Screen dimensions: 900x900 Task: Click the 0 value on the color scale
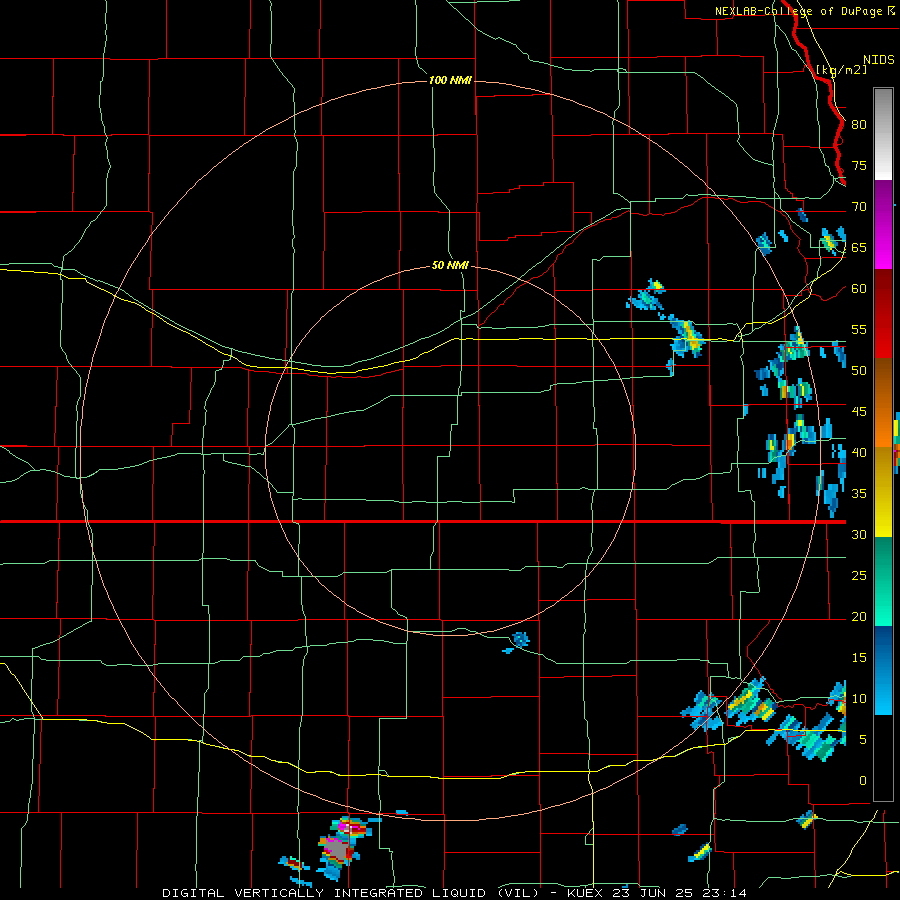[863, 781]
